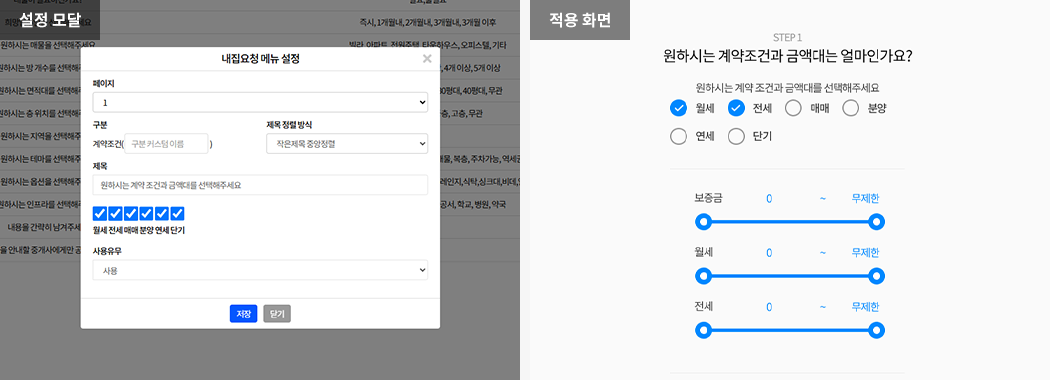This screenshot has width=1050, height=380.
Task: Click the 무제한 value in the 전세 slider row
Action: (865, 307)
